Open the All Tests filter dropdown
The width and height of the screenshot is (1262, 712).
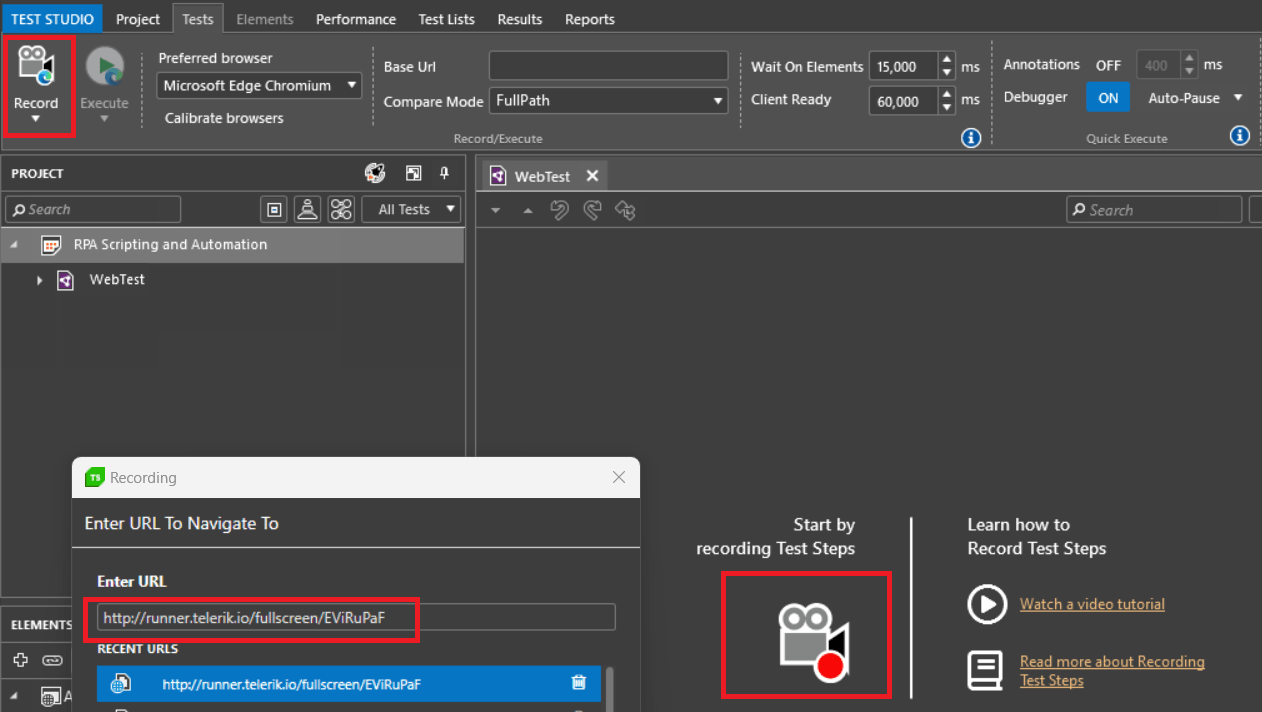412,209
